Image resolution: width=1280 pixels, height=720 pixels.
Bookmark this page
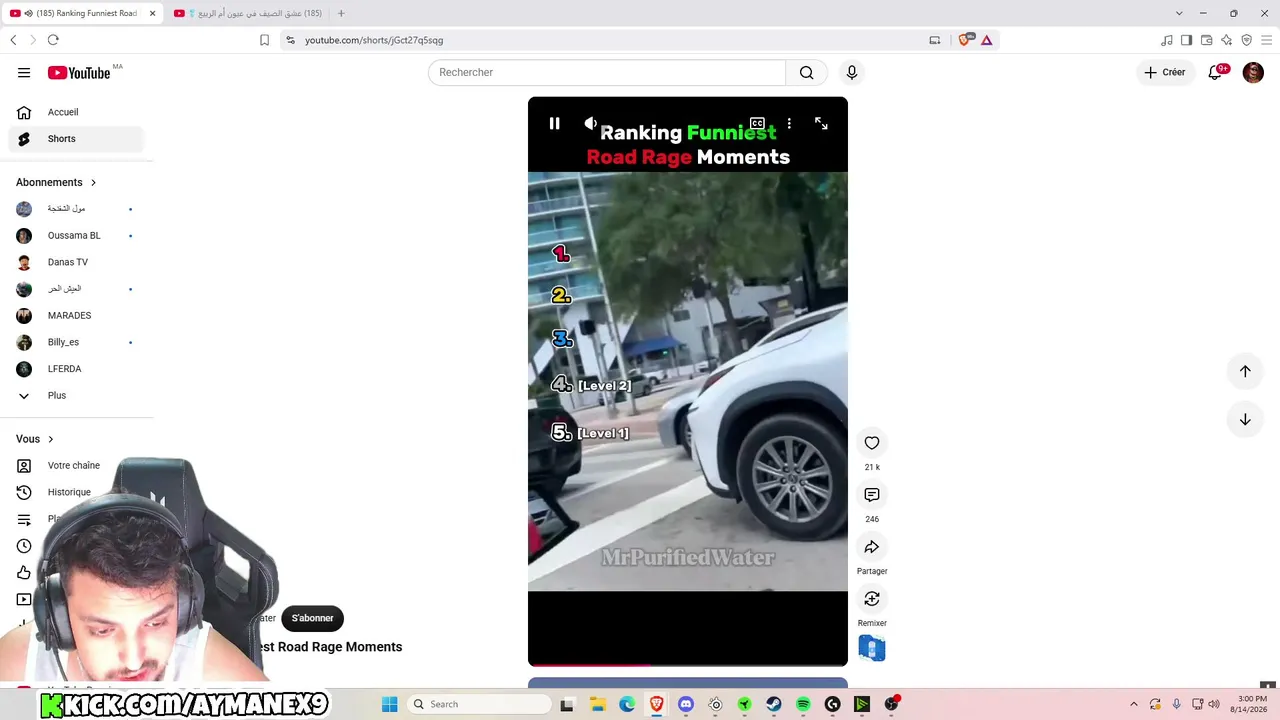264,40
